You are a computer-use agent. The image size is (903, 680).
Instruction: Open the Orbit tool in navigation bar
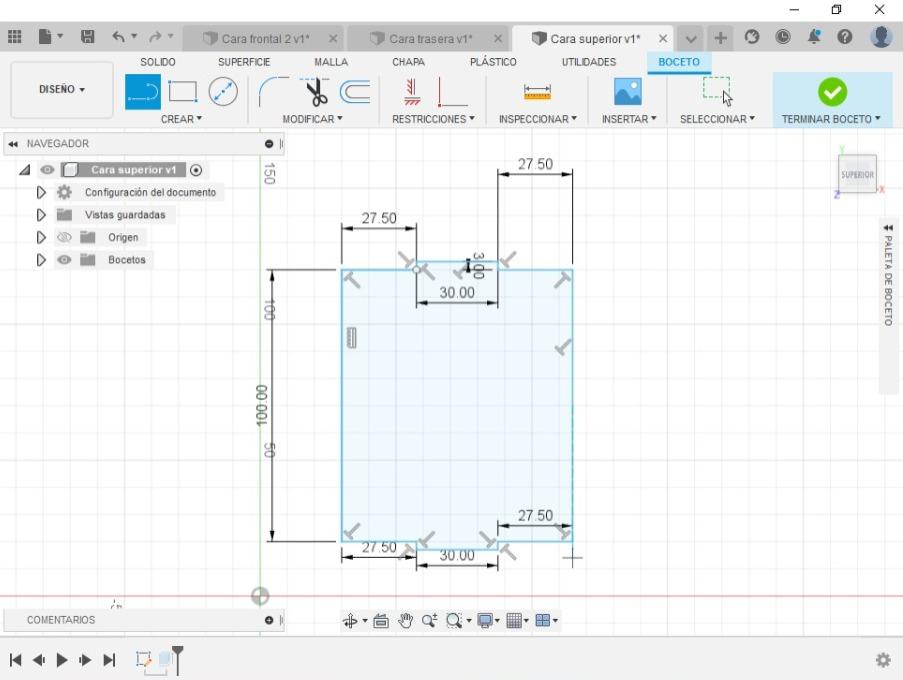[350, 621]
